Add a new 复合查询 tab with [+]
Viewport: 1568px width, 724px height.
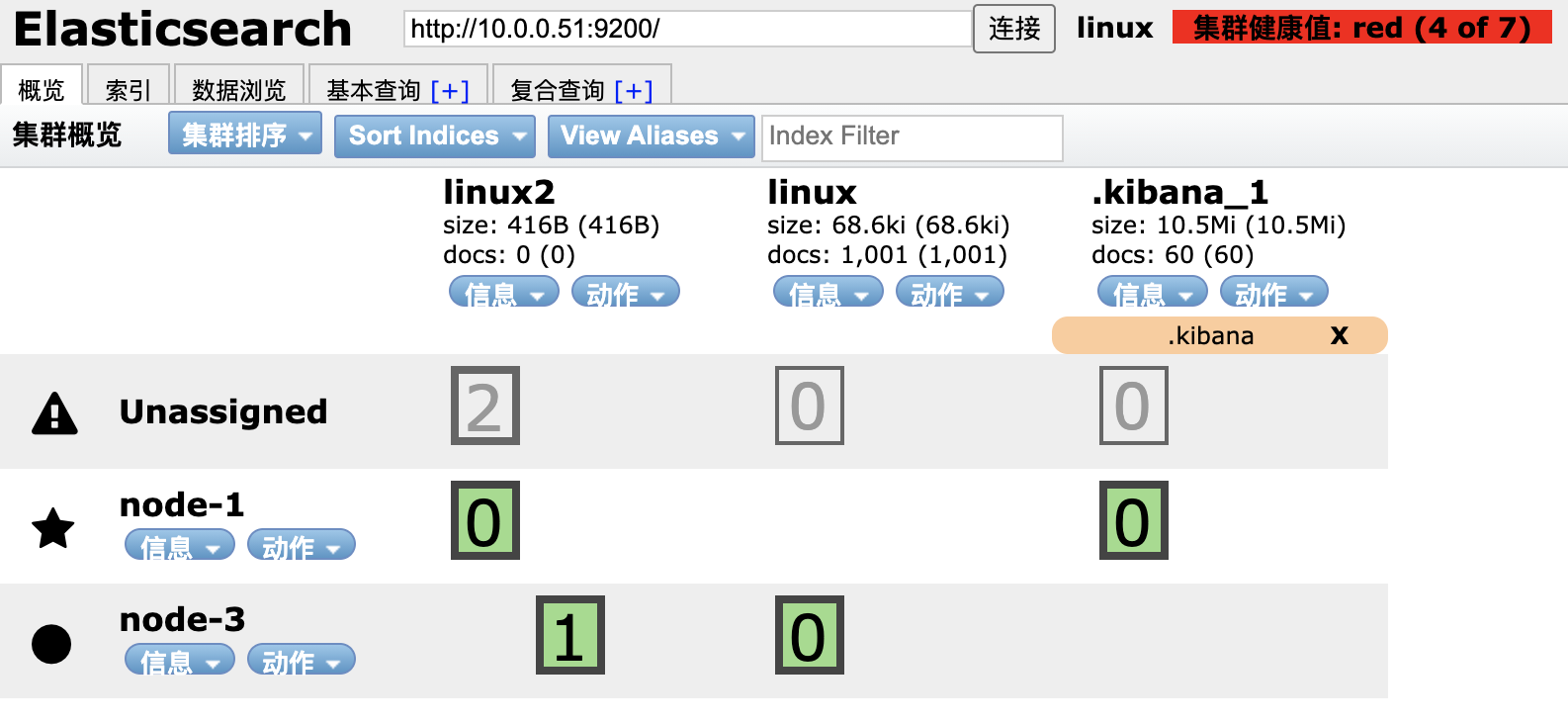(634, 90)
